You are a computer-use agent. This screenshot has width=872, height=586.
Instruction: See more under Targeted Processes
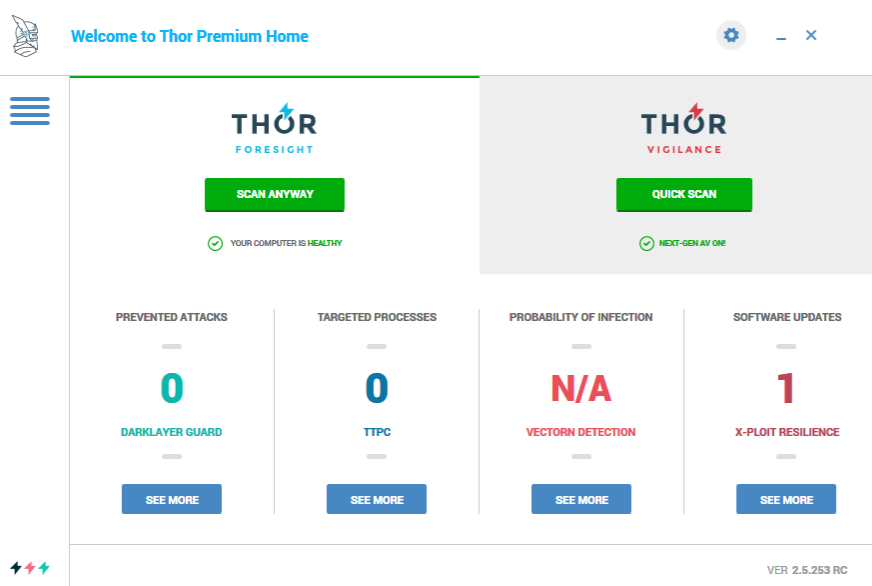coord(377,499)
